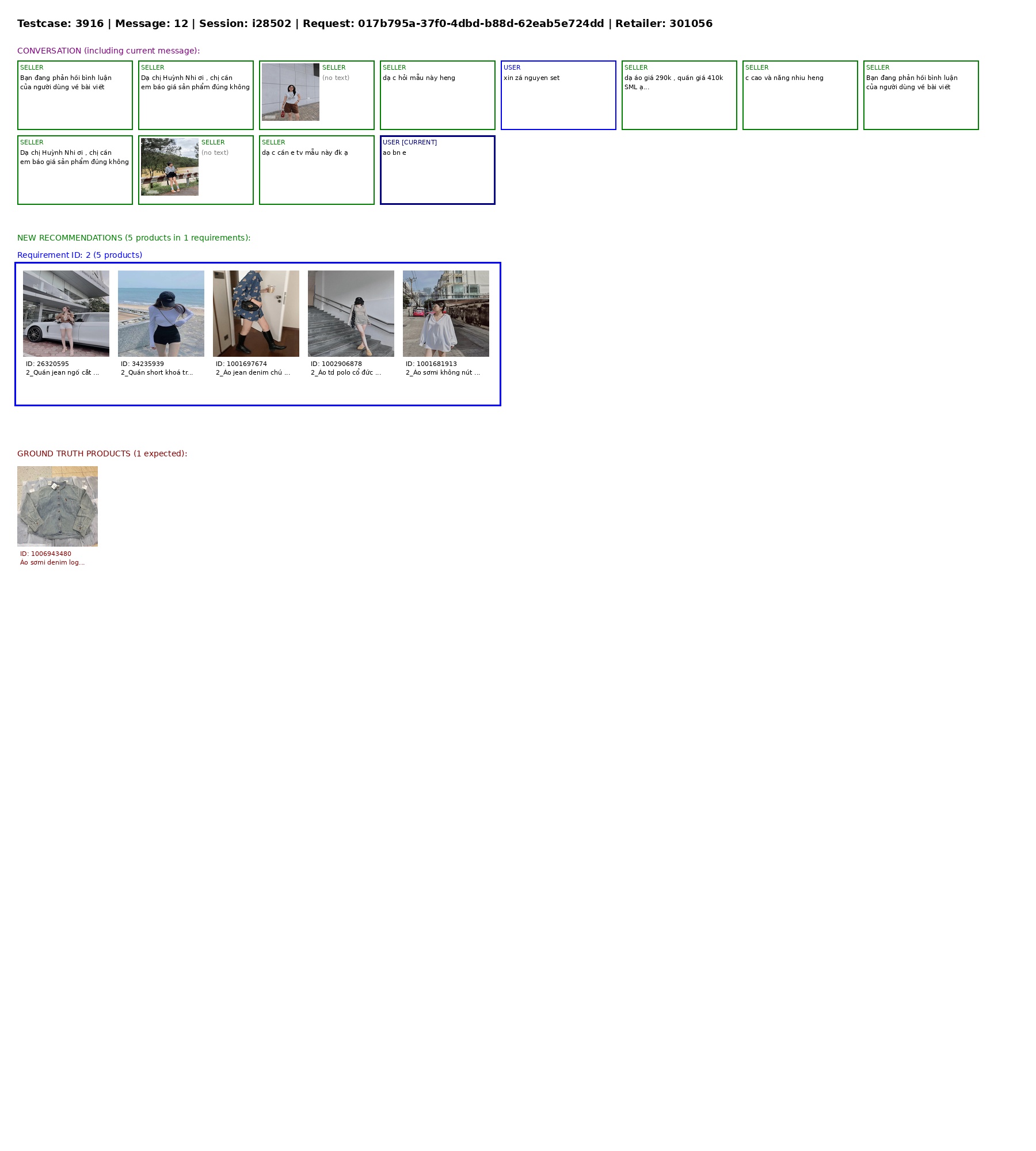The width and height of the screenshot is (1036, 1151).
Task: Click the 'CONVERSATION (including current message)' heading
Action: point(108,51)
